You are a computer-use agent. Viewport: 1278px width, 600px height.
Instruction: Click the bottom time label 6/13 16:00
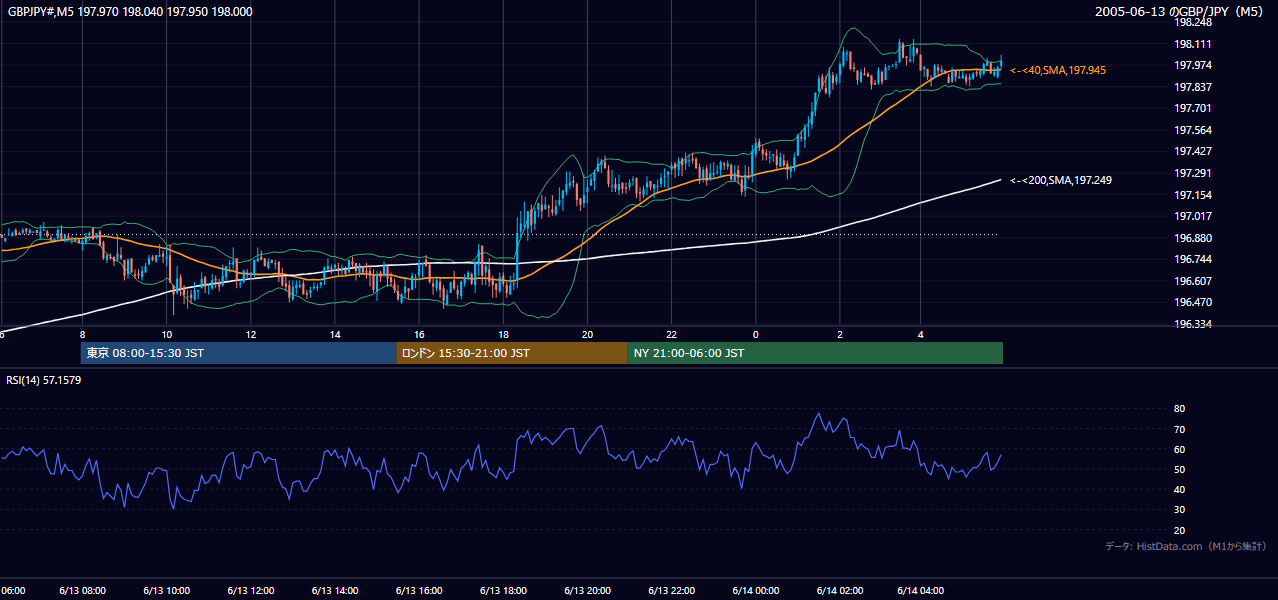point(419,591)
